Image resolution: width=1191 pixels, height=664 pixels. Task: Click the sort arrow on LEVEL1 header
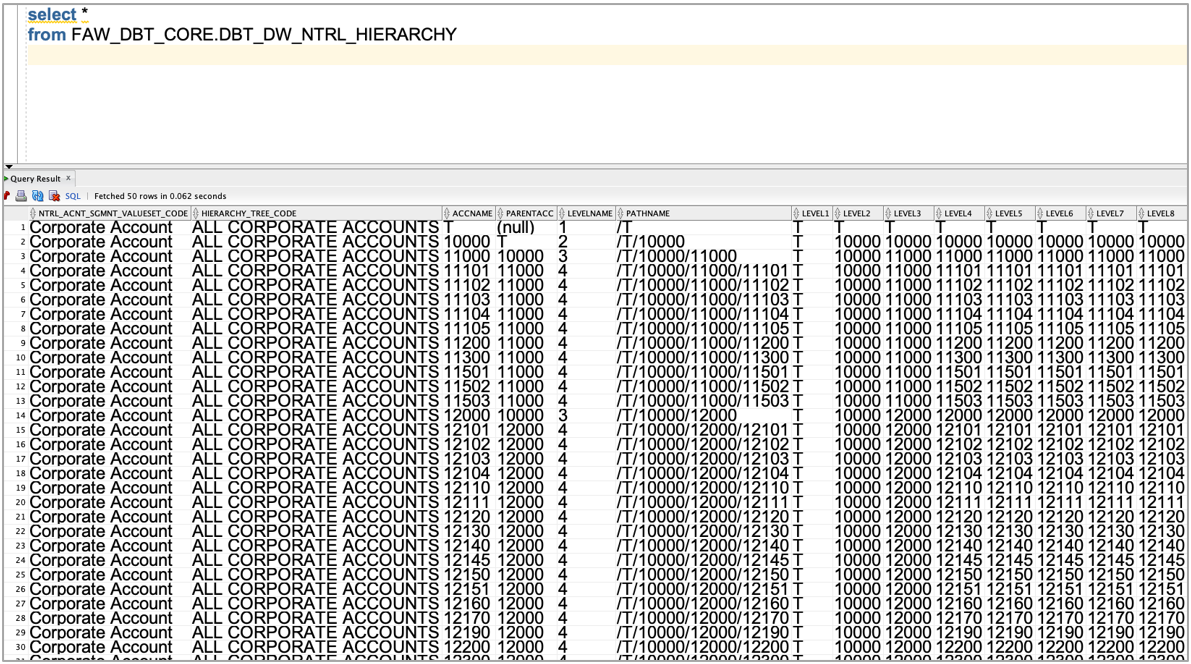pos(797,213)
